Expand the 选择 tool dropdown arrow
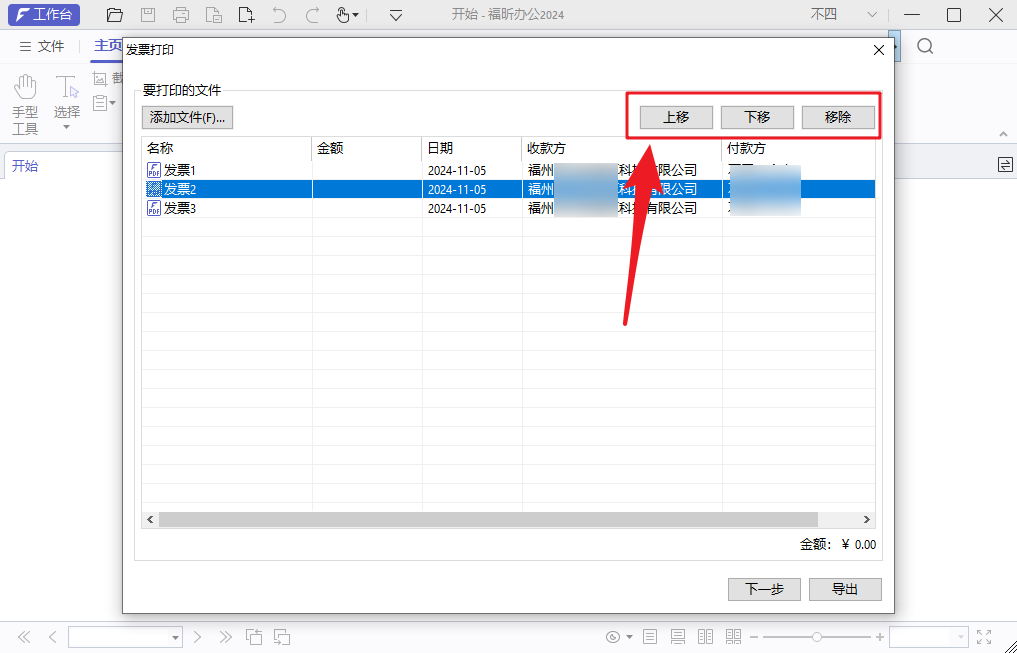 pos(66,122)
